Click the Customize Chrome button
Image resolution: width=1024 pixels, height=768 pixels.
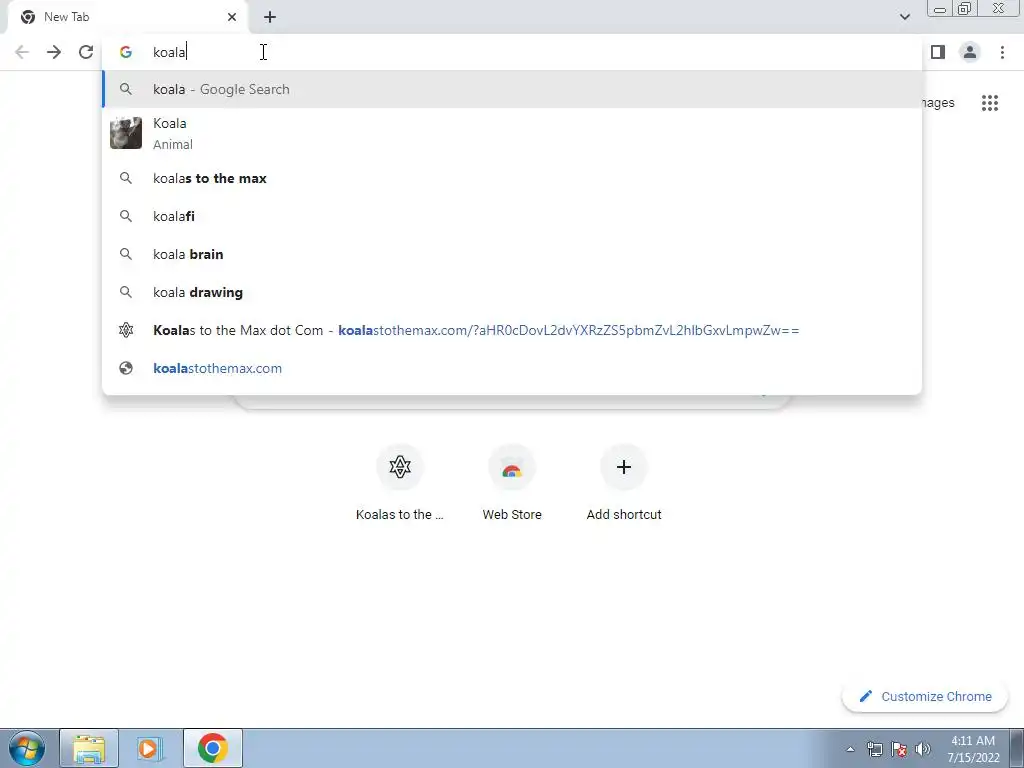point(925,696)
